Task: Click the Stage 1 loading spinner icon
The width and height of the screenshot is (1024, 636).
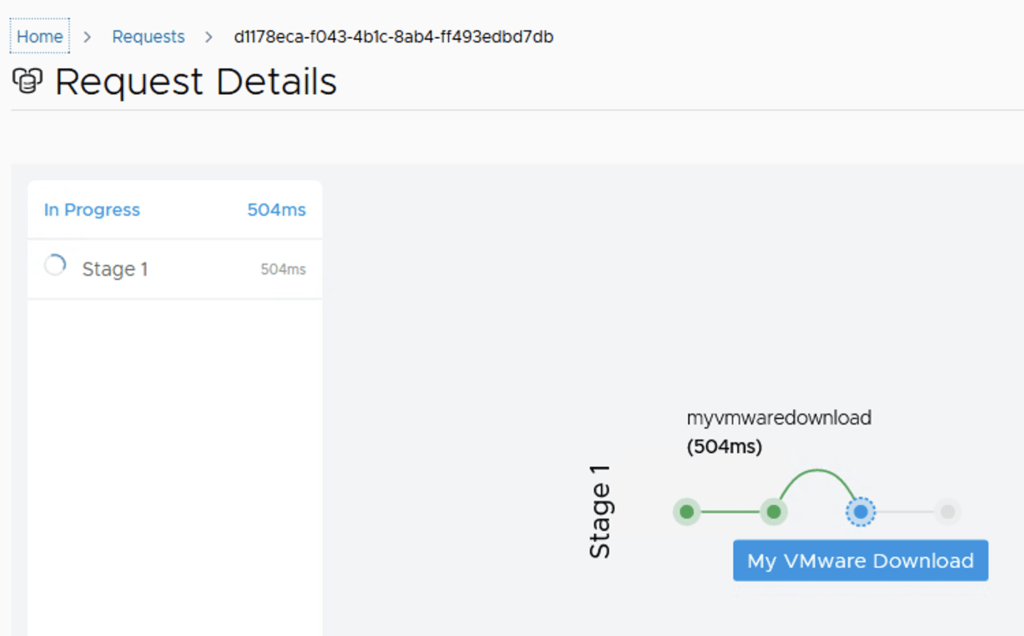Action: pos(56,266)
